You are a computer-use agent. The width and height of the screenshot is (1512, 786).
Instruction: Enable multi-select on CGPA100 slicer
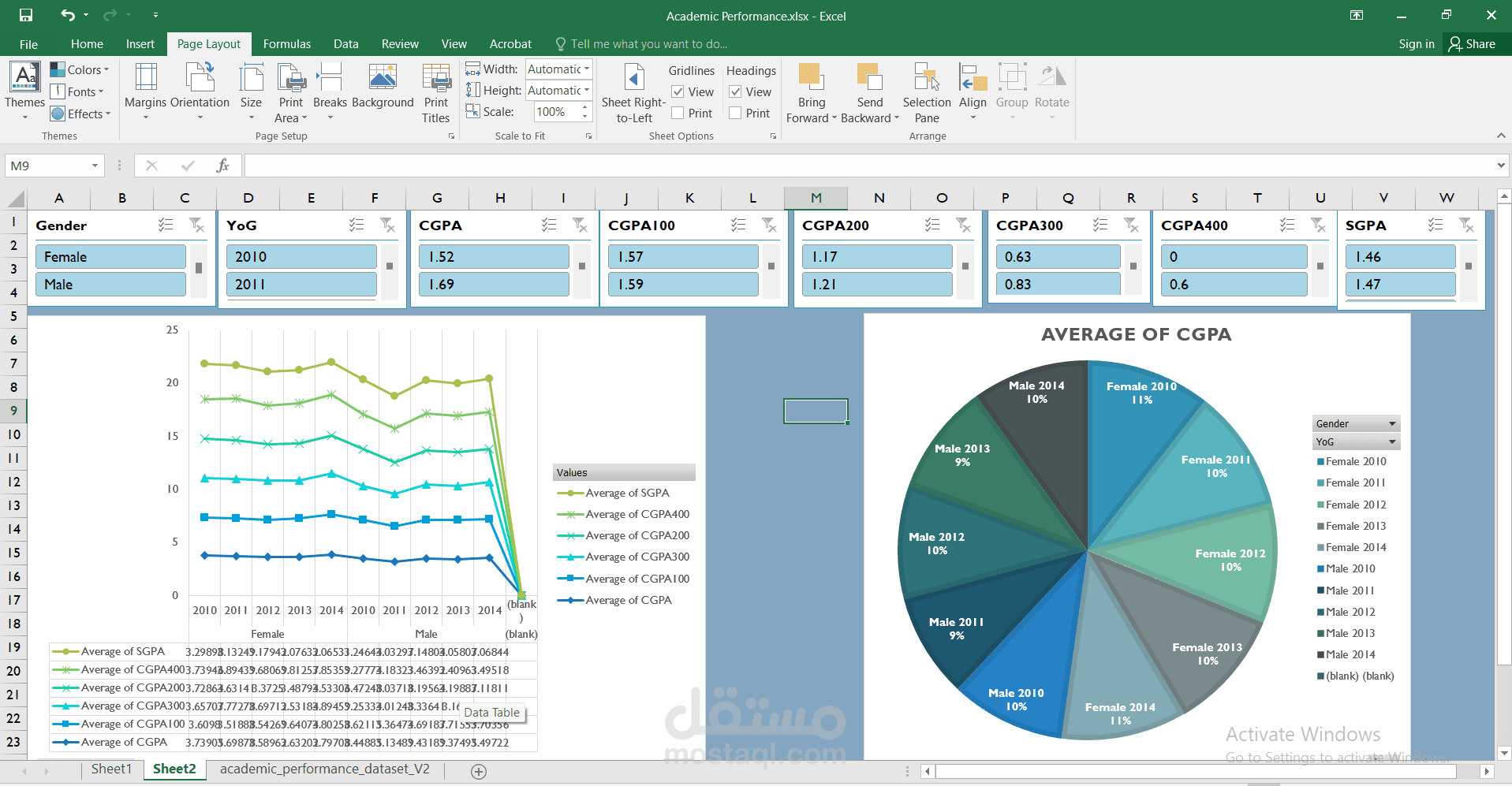739,225
